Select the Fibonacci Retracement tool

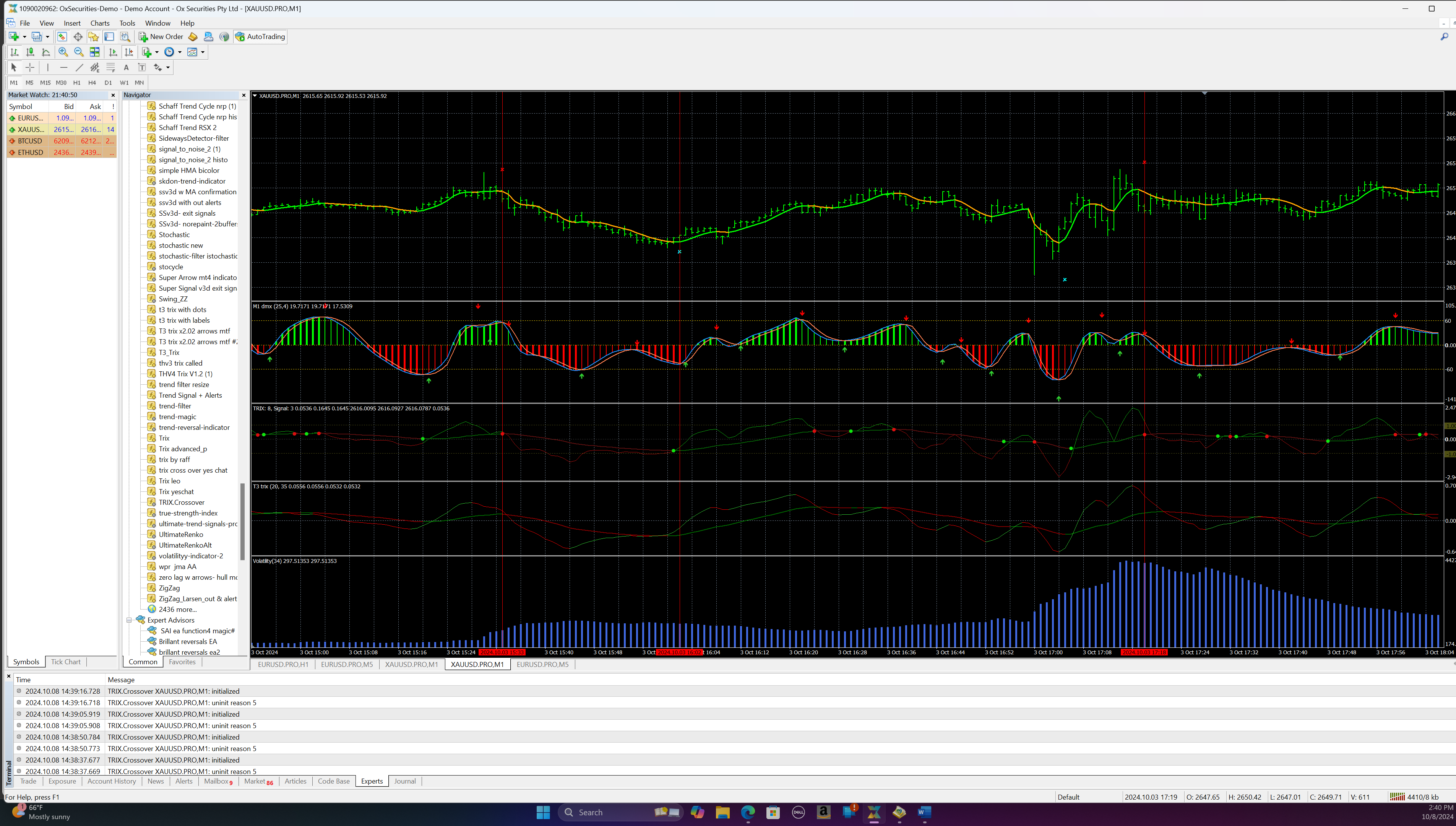(x=110, y=68)
